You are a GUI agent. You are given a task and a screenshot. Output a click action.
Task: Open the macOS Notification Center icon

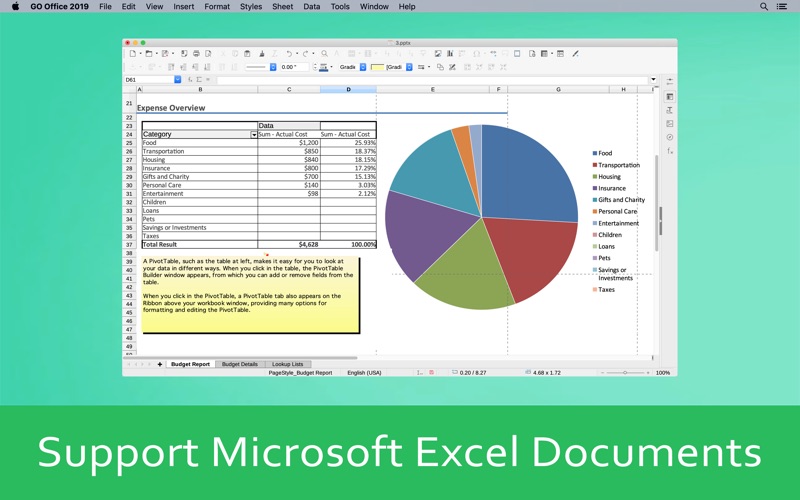coord(782,7)
